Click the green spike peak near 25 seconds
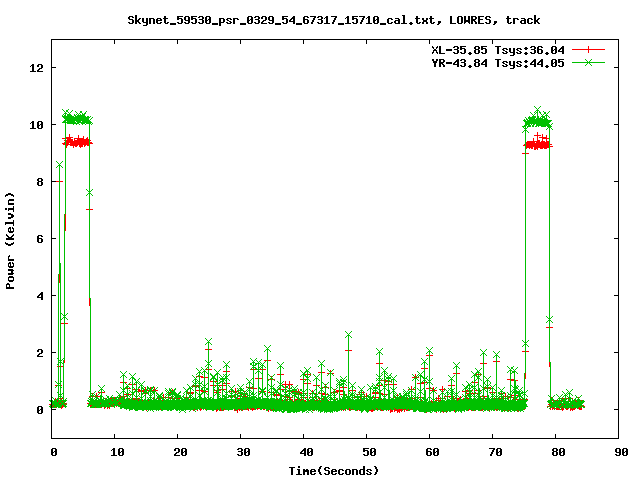Viewport: 640px width, 480px height. pos(208,341)
